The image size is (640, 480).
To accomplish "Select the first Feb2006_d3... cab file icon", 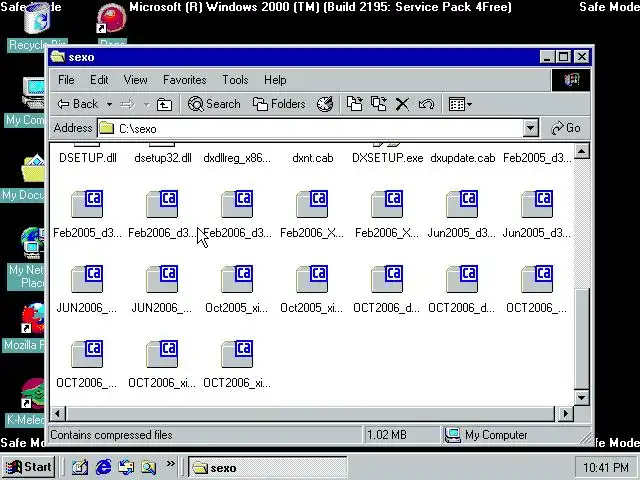I will coord(162,204).
